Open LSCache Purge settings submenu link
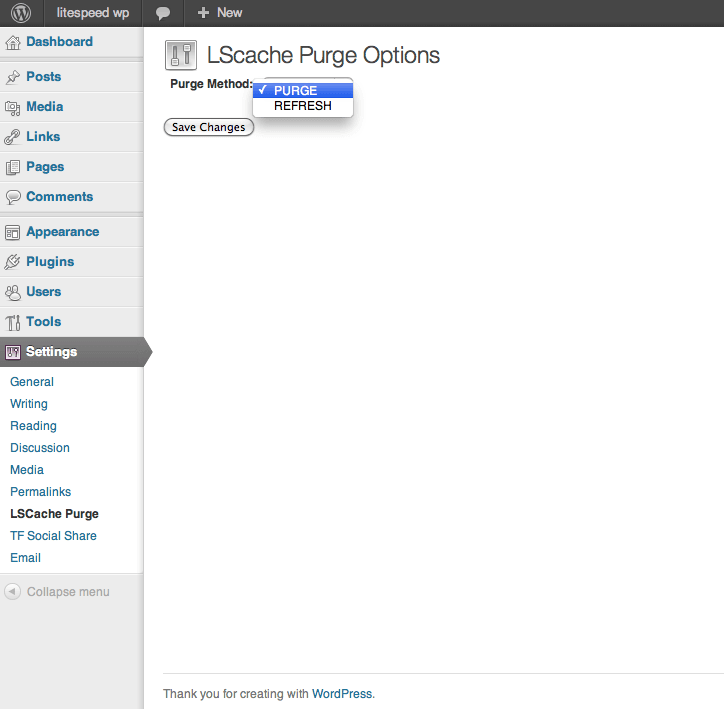Screen dimensions: 724x709 coord(54,514)
